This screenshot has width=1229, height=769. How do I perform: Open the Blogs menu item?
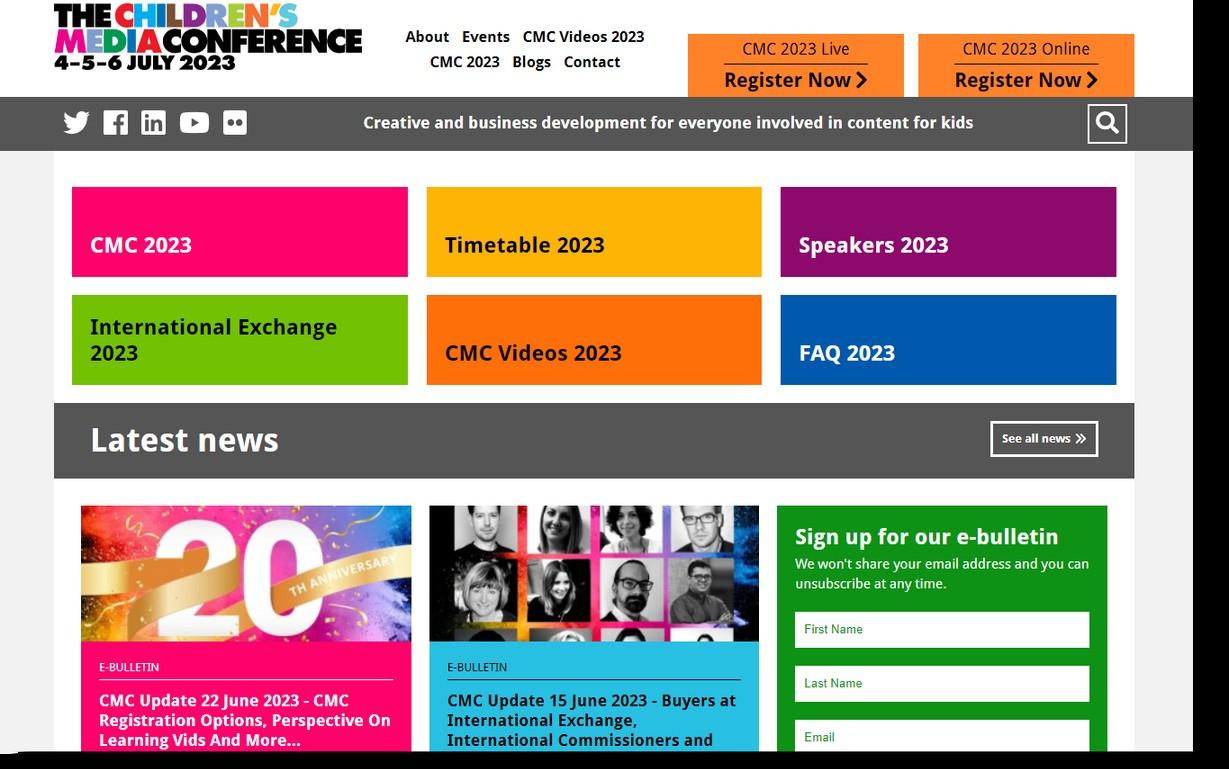pos(531,62)
